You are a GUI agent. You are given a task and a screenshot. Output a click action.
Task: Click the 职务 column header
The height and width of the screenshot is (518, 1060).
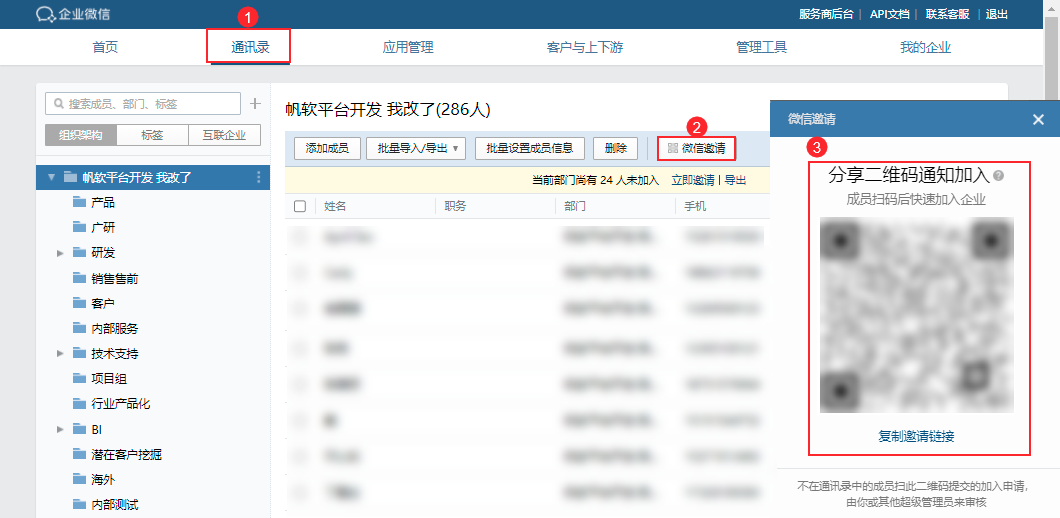click(455, 206)
